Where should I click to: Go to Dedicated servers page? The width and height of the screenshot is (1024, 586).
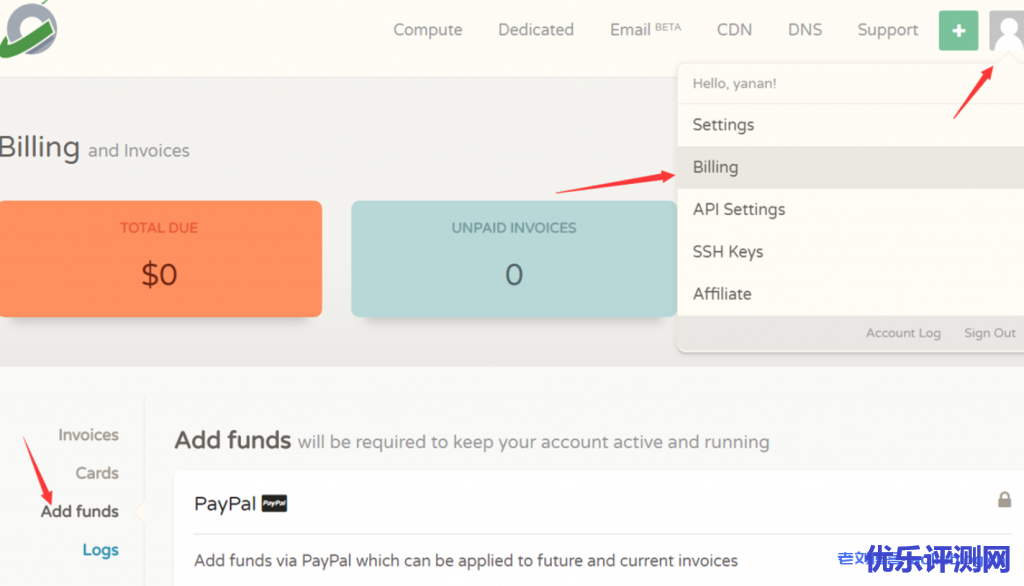536,30
